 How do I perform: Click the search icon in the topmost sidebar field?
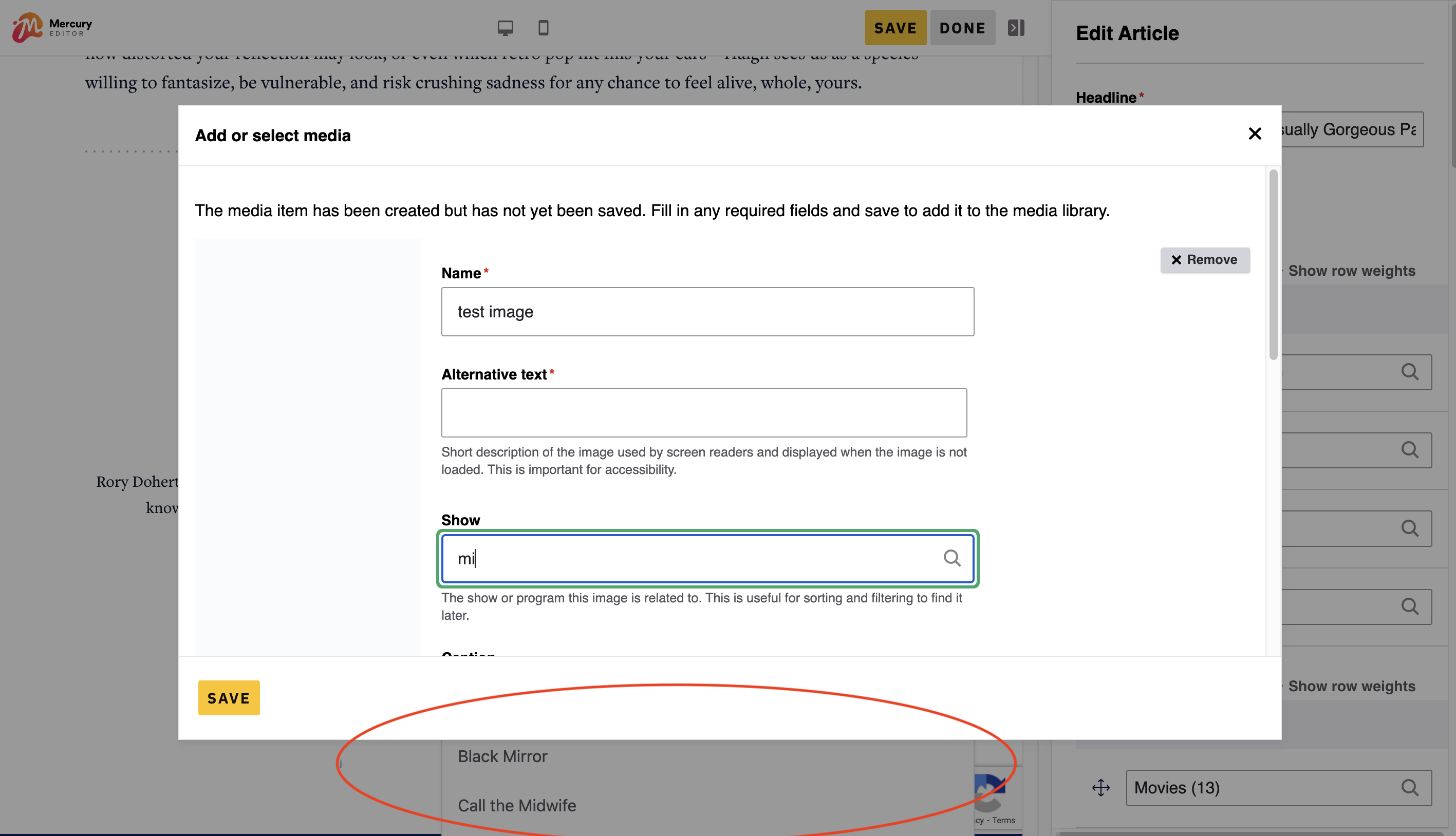click(1411, 372)
